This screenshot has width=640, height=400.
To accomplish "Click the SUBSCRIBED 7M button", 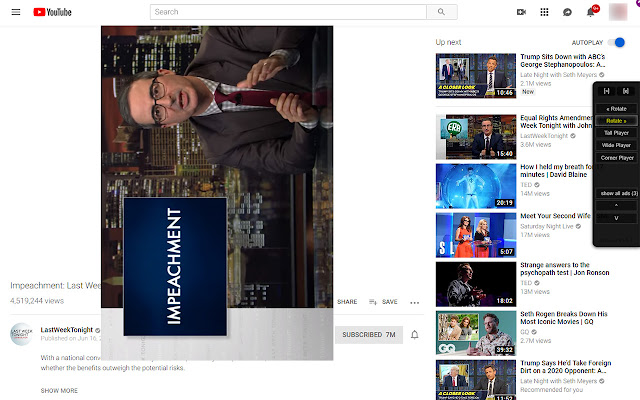I will [369, 335].
